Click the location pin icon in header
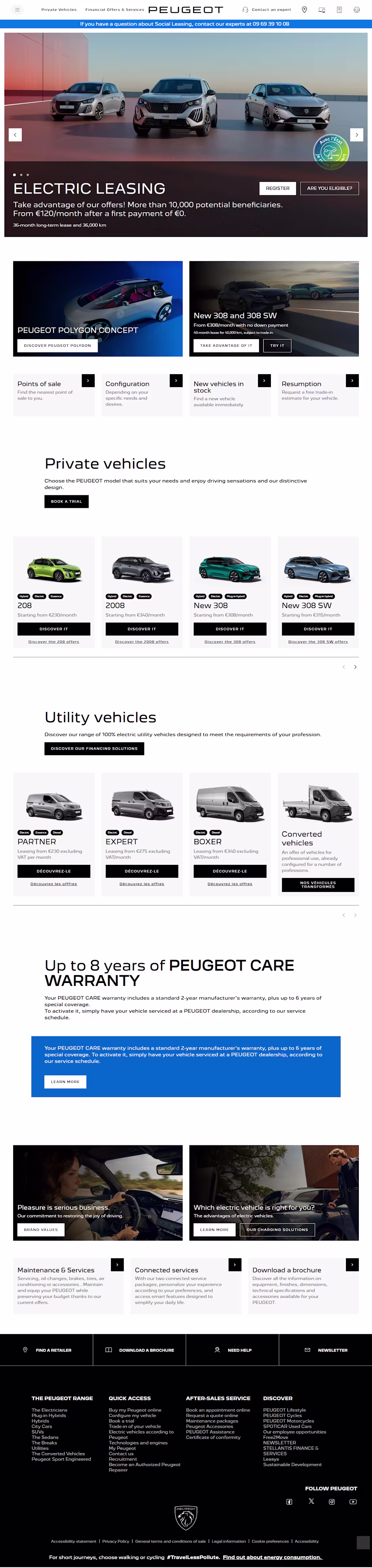Image resolution: width=372 pixels, height=1568 pixels. [x=304, y=10]
